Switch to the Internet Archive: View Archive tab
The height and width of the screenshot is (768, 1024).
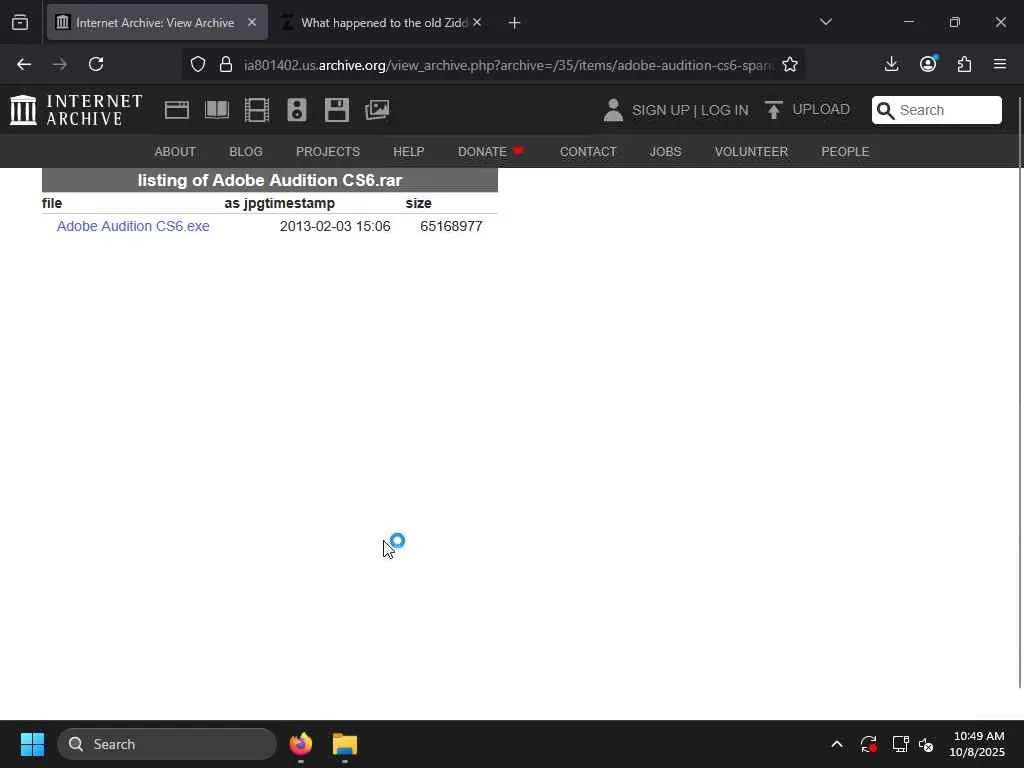tap(157, 22)
